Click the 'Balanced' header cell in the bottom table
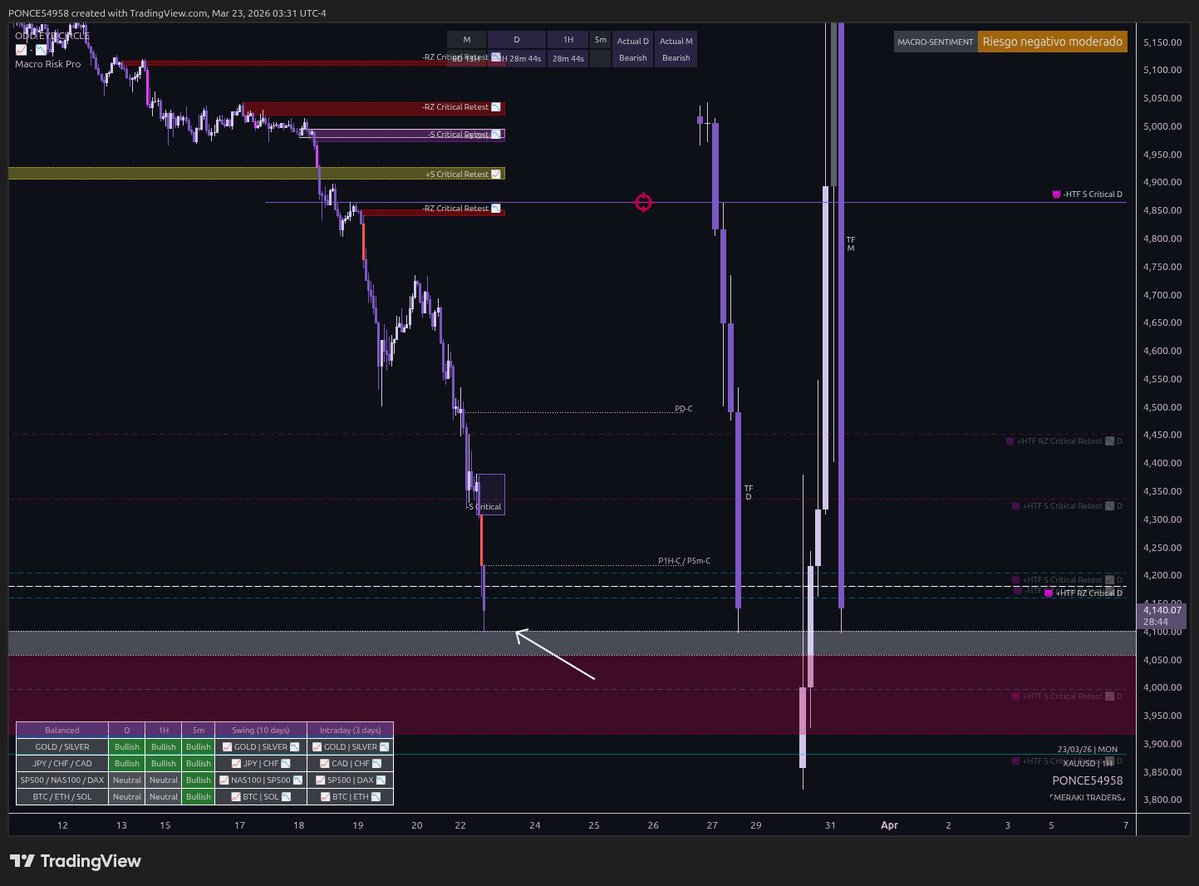This screenshot has width=1199, height=886. tap(62, 730)
